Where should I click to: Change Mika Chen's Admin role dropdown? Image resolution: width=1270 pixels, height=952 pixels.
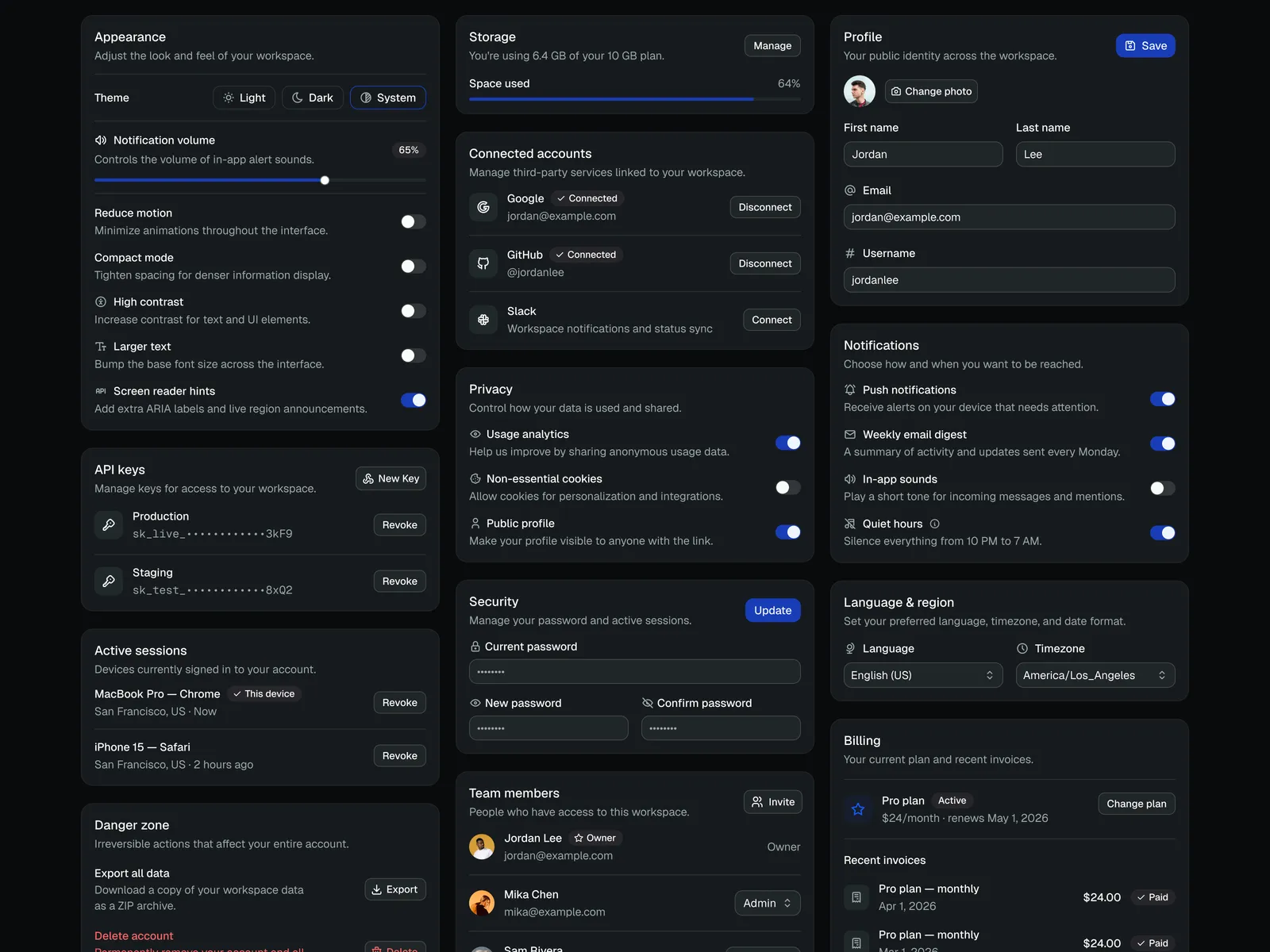tap(767, 903)
